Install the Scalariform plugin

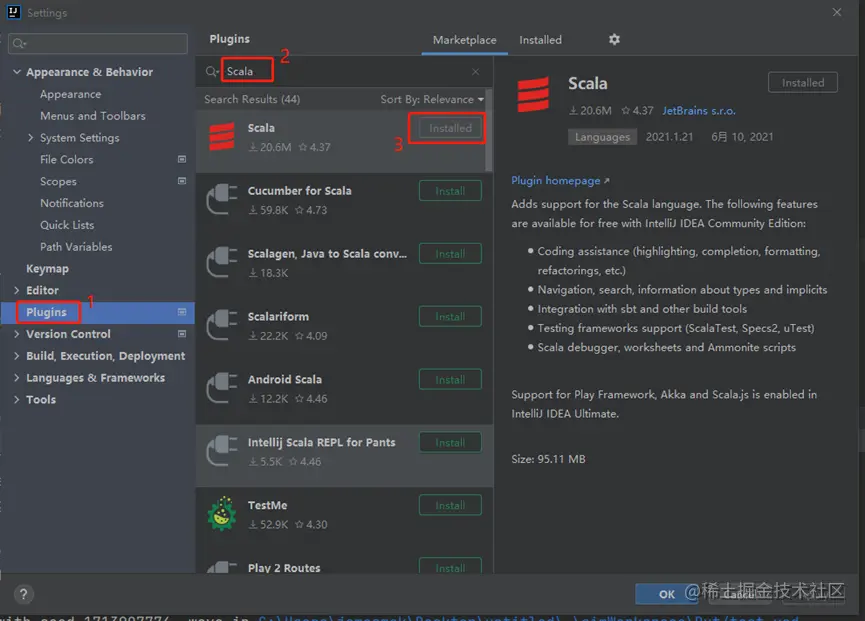(450, 317)
